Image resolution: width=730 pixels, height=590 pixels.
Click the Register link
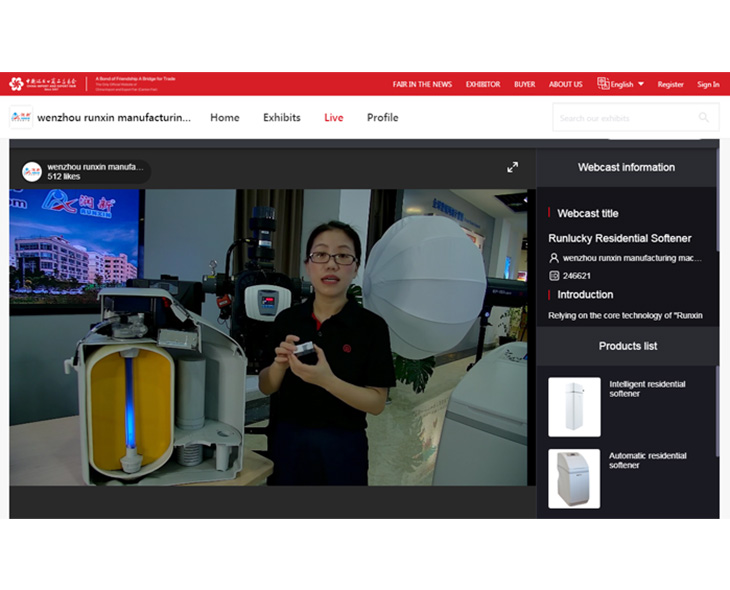670,84
